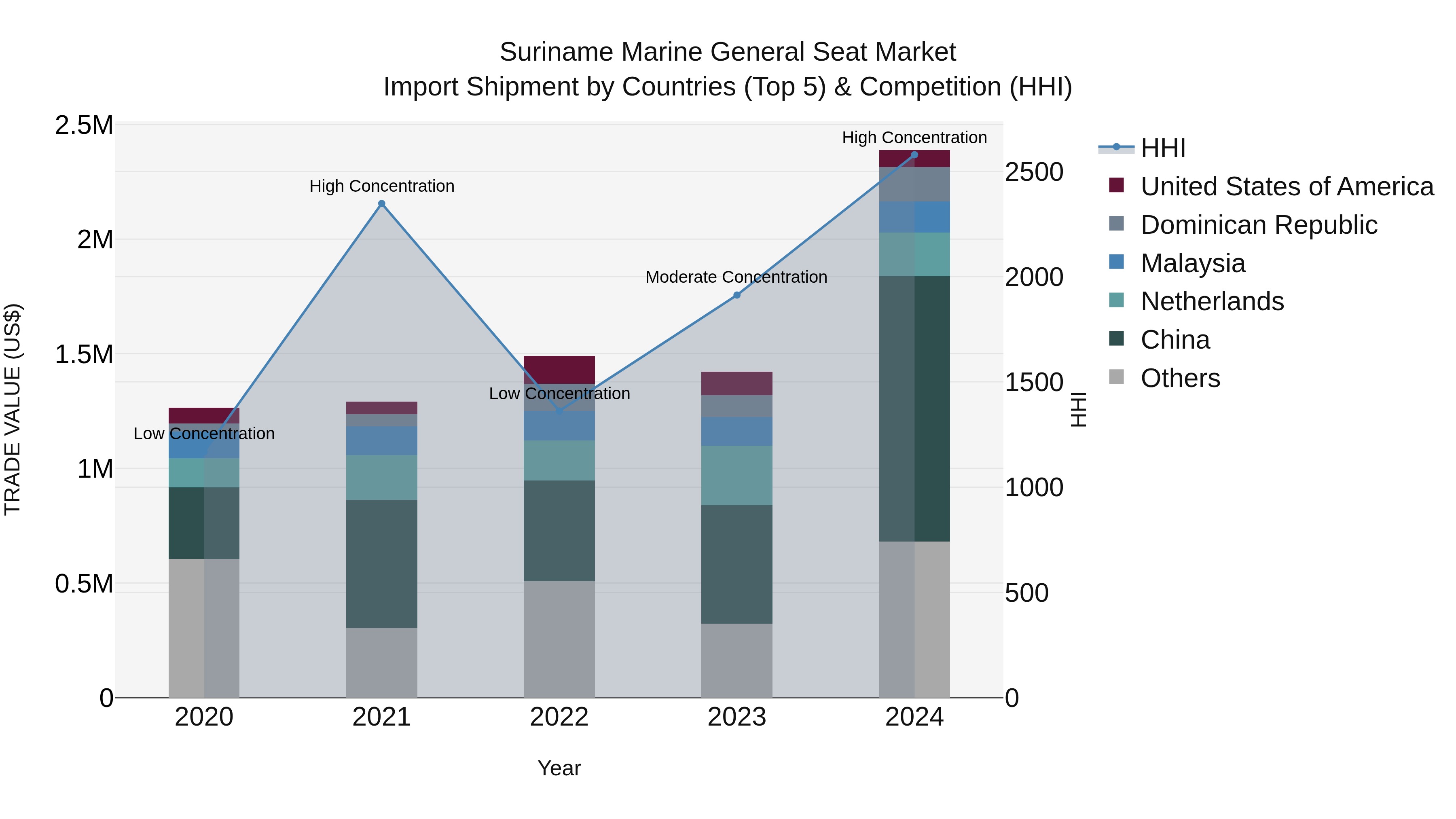
Task: Click the '2.5M' left axis tick
Action: 84,125
